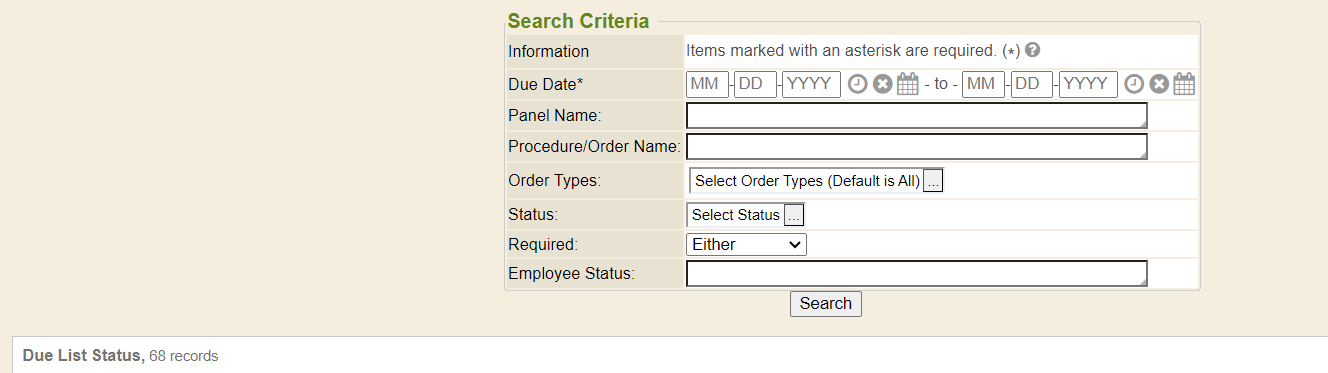1328x373 pixels.
Task: Open the Select Status ellipsis button
Action: pyautogui.click(x=793, y=215)
